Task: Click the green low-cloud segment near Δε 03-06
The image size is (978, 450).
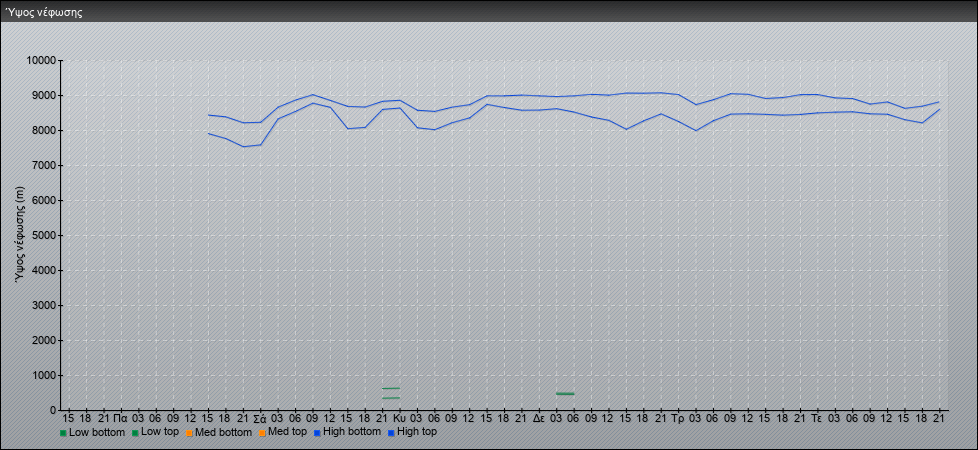Action: [x=565, y=394]
